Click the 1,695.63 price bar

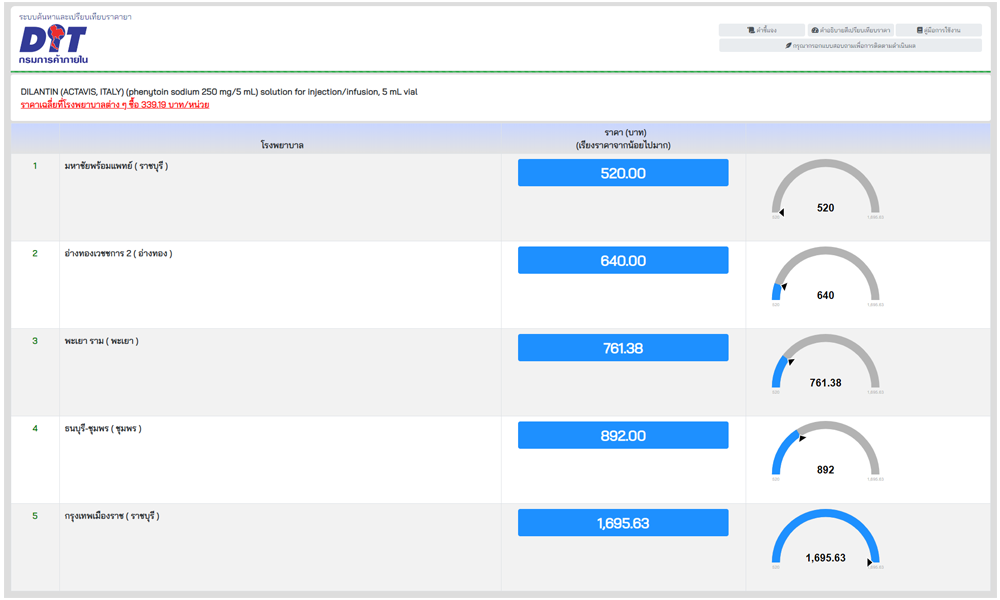pos(623,522)
